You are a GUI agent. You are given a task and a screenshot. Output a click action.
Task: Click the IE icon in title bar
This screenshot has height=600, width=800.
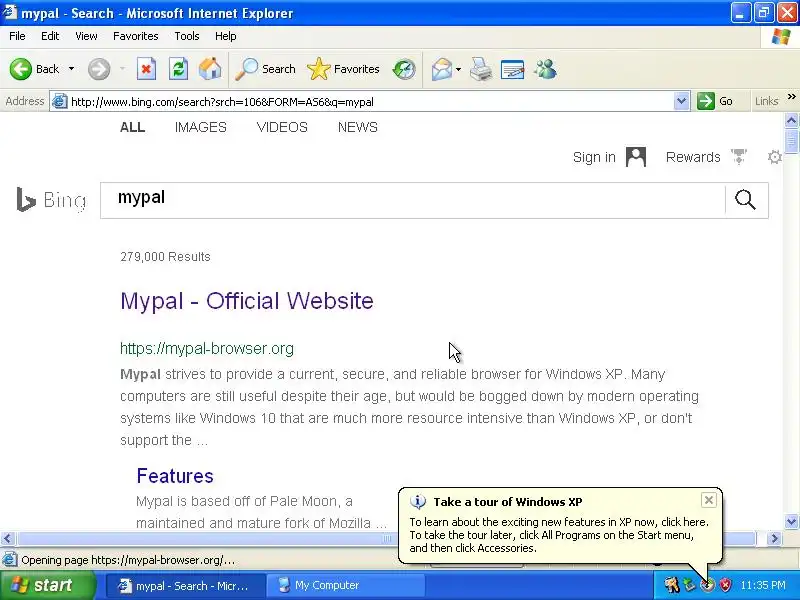(x=10, y=12)
